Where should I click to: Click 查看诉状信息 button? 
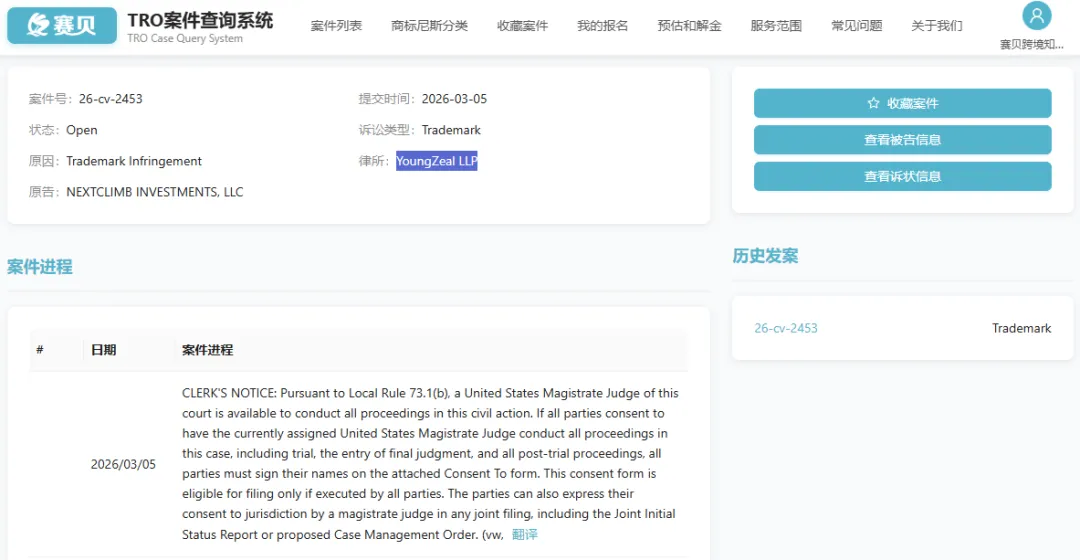click(x=902, y=176)
